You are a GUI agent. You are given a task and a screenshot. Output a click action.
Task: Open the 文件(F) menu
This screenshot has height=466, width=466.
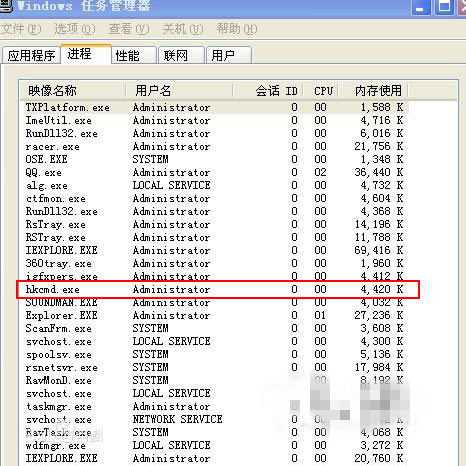21,29
